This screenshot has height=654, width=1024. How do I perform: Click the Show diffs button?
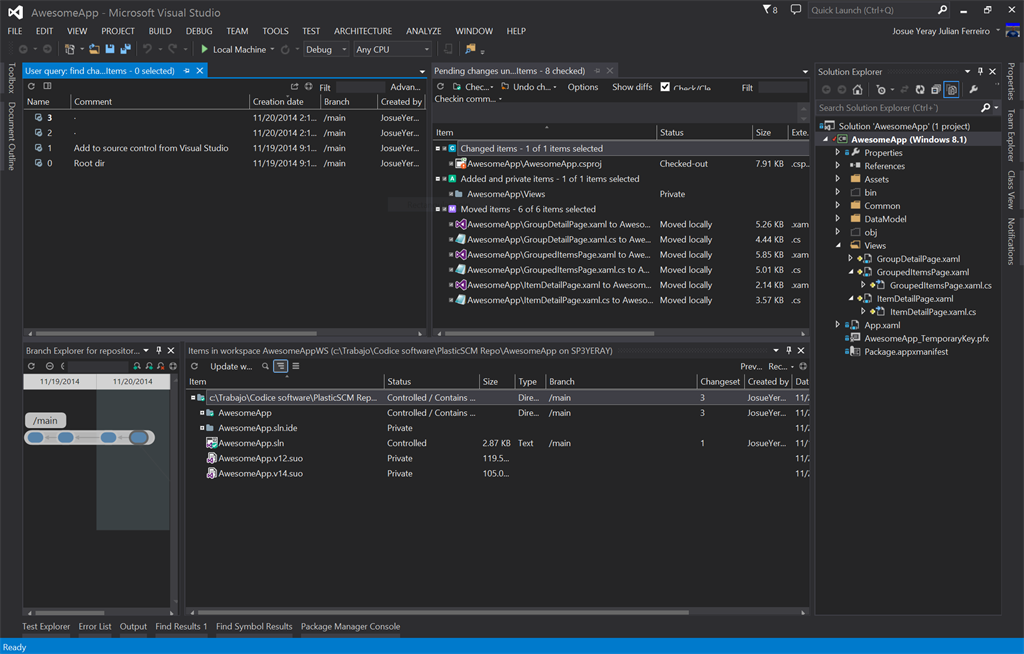(632, 86)
